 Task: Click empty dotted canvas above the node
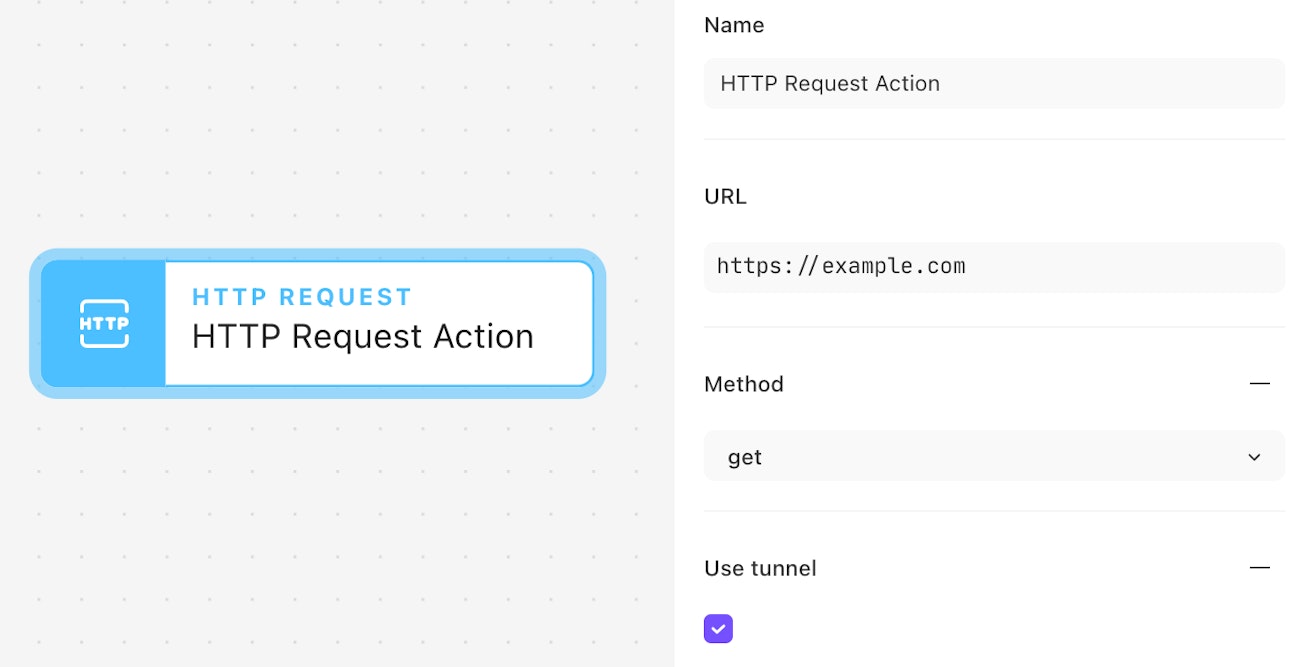(320, 130)
